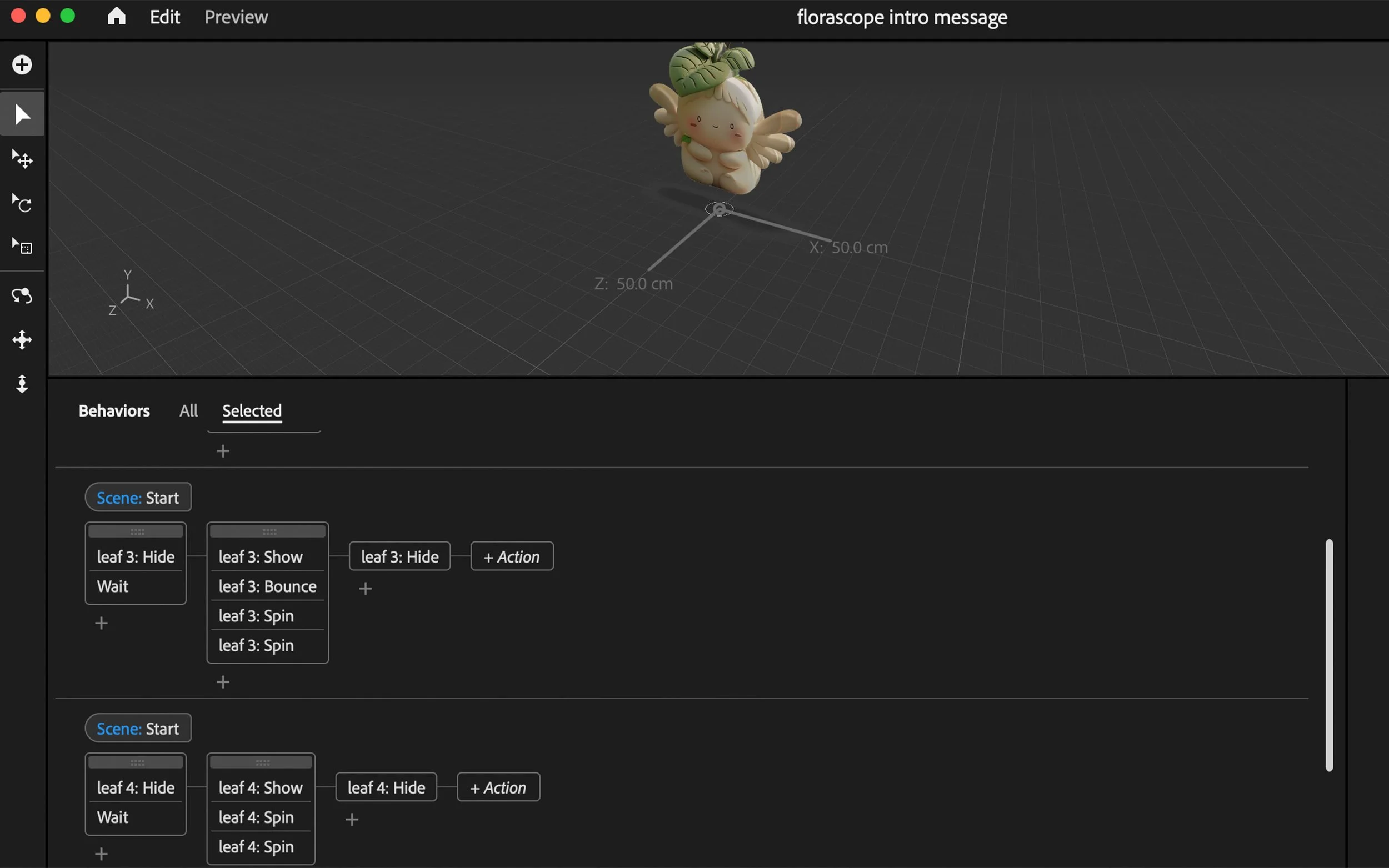The width and height of the screenshot is (1389, 868).
Task: Switch to Preview mode
Action: [236, 17]
